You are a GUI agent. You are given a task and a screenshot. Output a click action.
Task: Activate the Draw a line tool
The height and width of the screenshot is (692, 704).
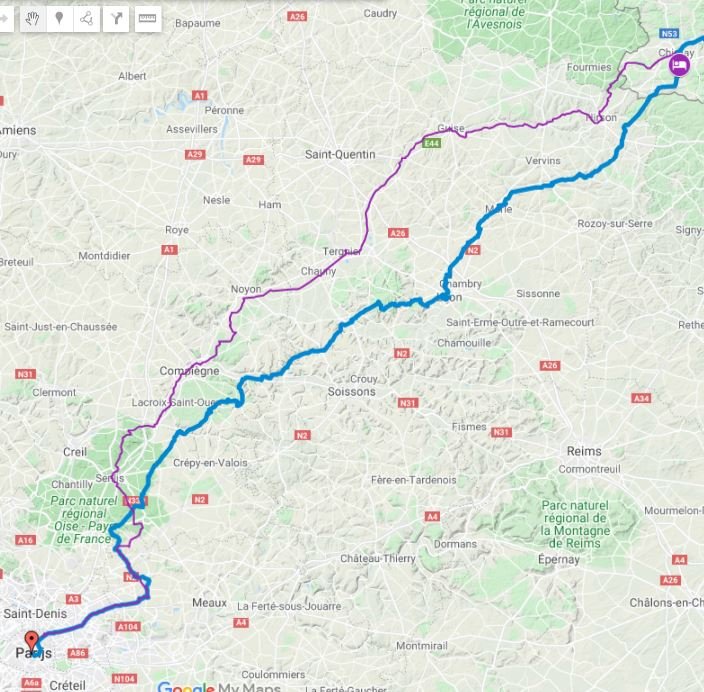87,19
